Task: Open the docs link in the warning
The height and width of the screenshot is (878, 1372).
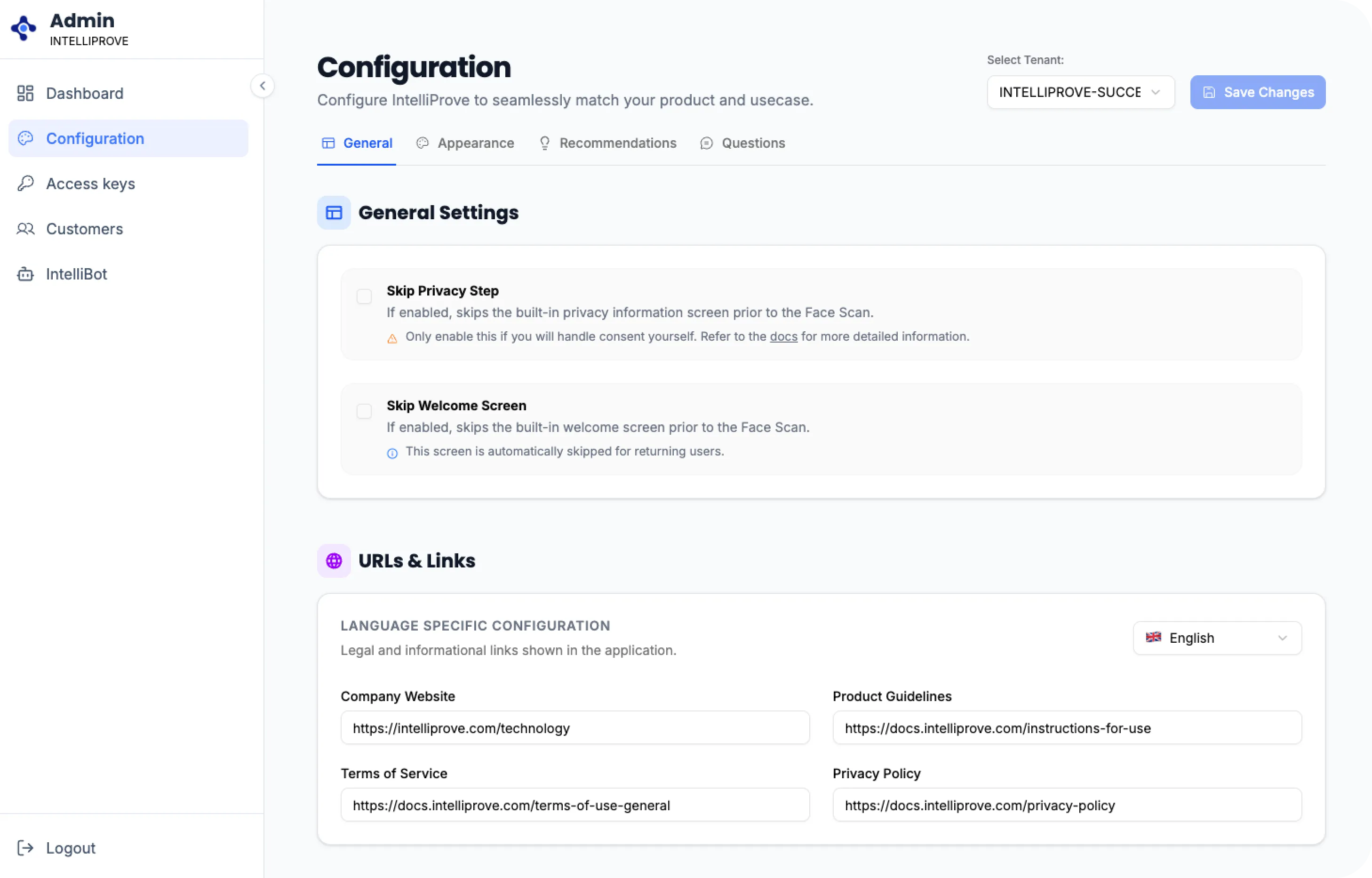Action: [783, 336]
